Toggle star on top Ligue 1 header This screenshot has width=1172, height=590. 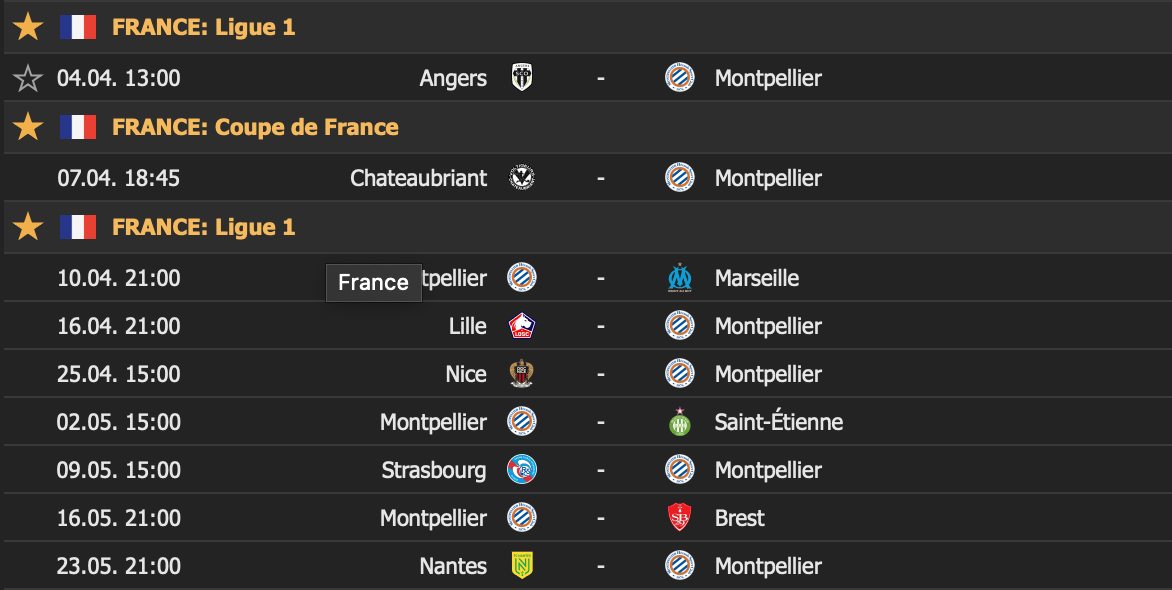(x=28, y=27)
